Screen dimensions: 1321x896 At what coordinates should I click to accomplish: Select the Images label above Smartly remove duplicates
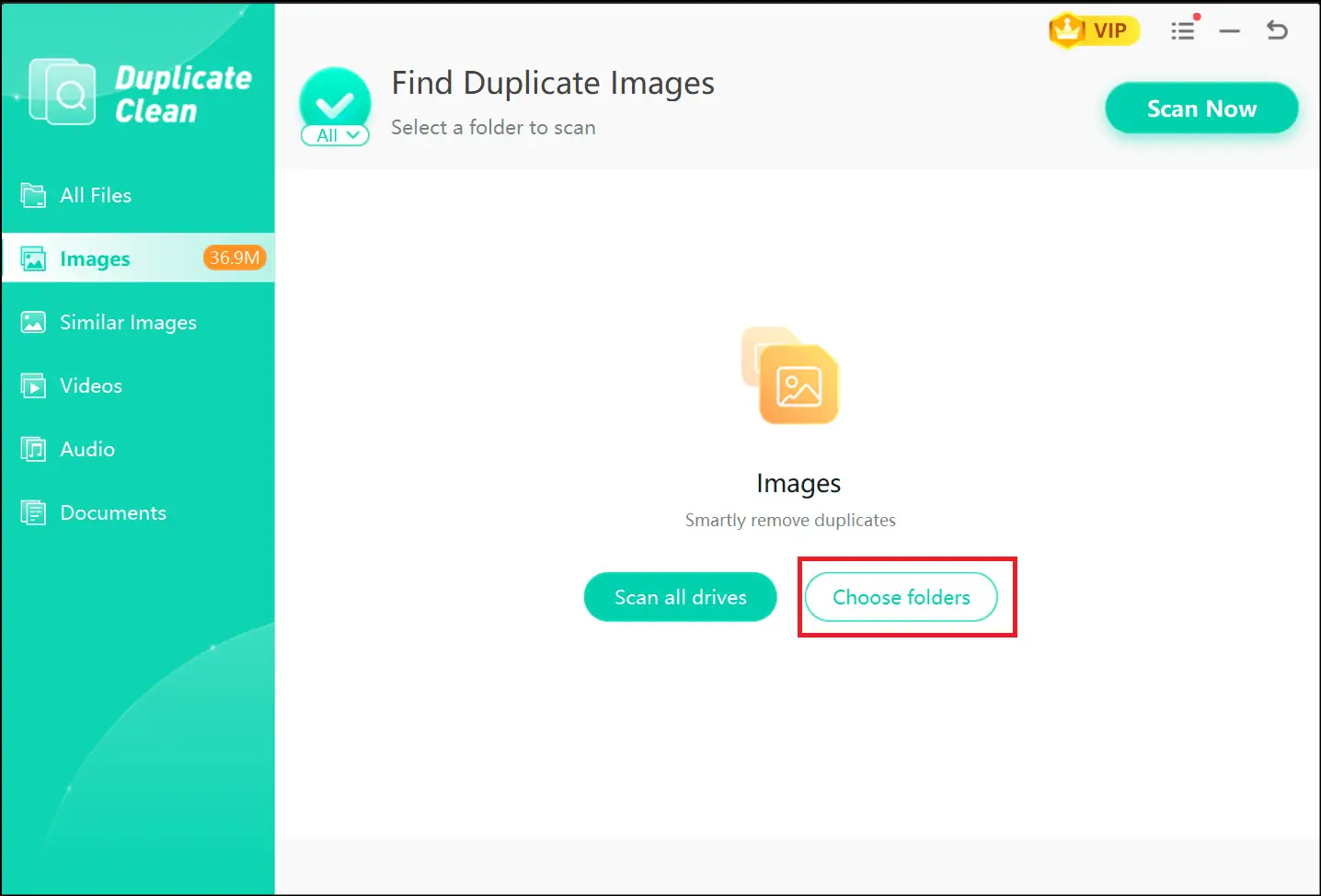click(798, 483)
